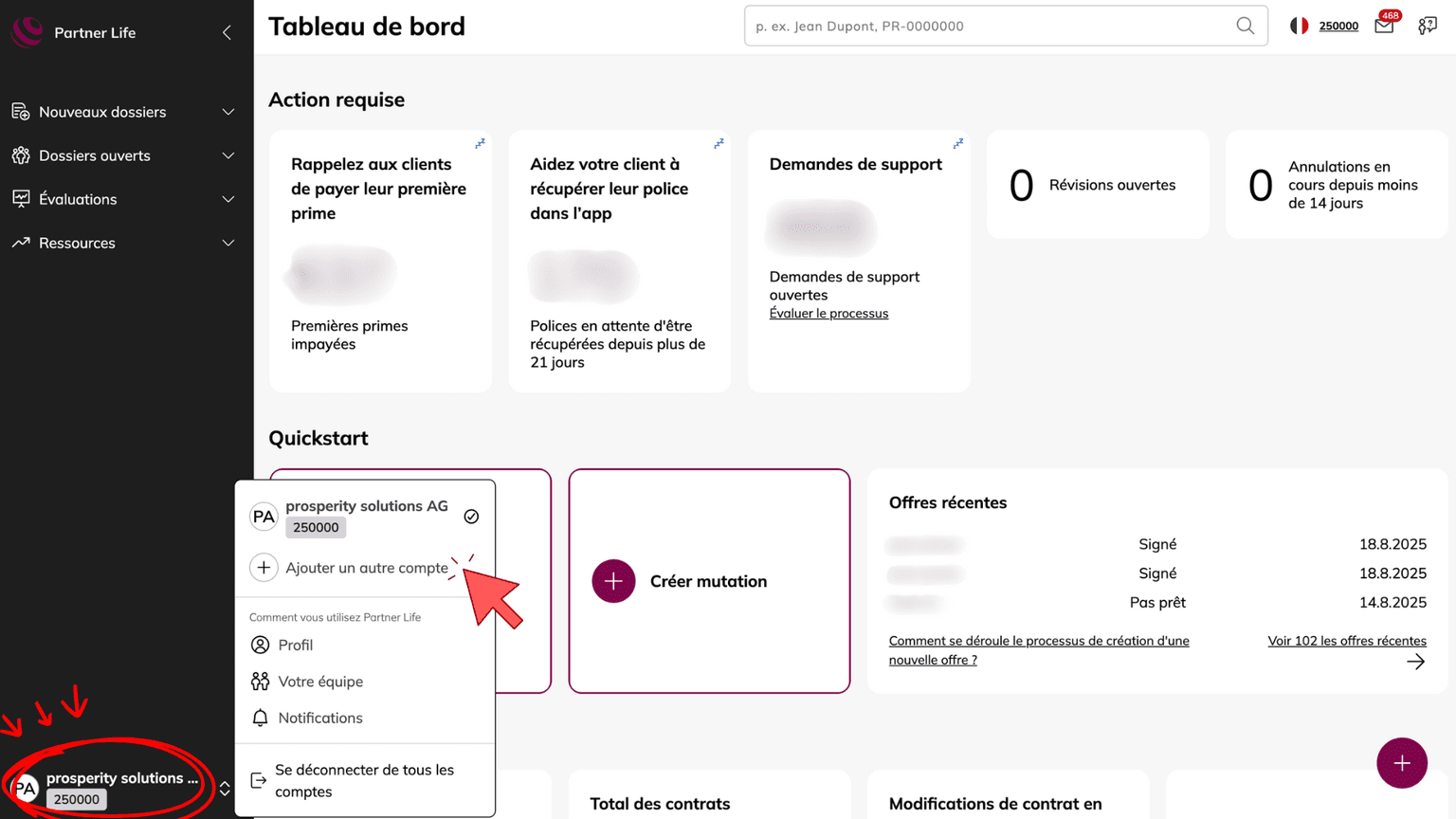Open Profil from the account menu
Screen dimensions: 1456x819
point(295,645)
